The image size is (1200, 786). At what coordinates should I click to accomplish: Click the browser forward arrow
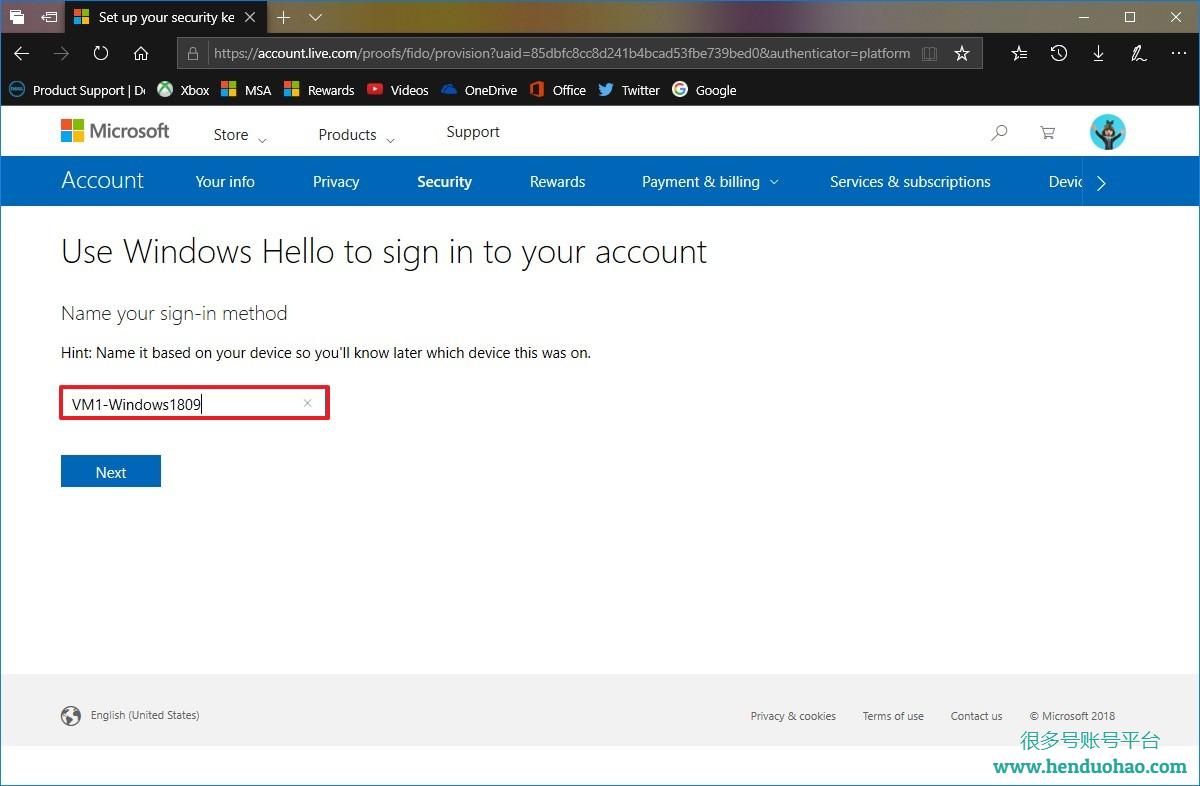[x=61, y=53]
